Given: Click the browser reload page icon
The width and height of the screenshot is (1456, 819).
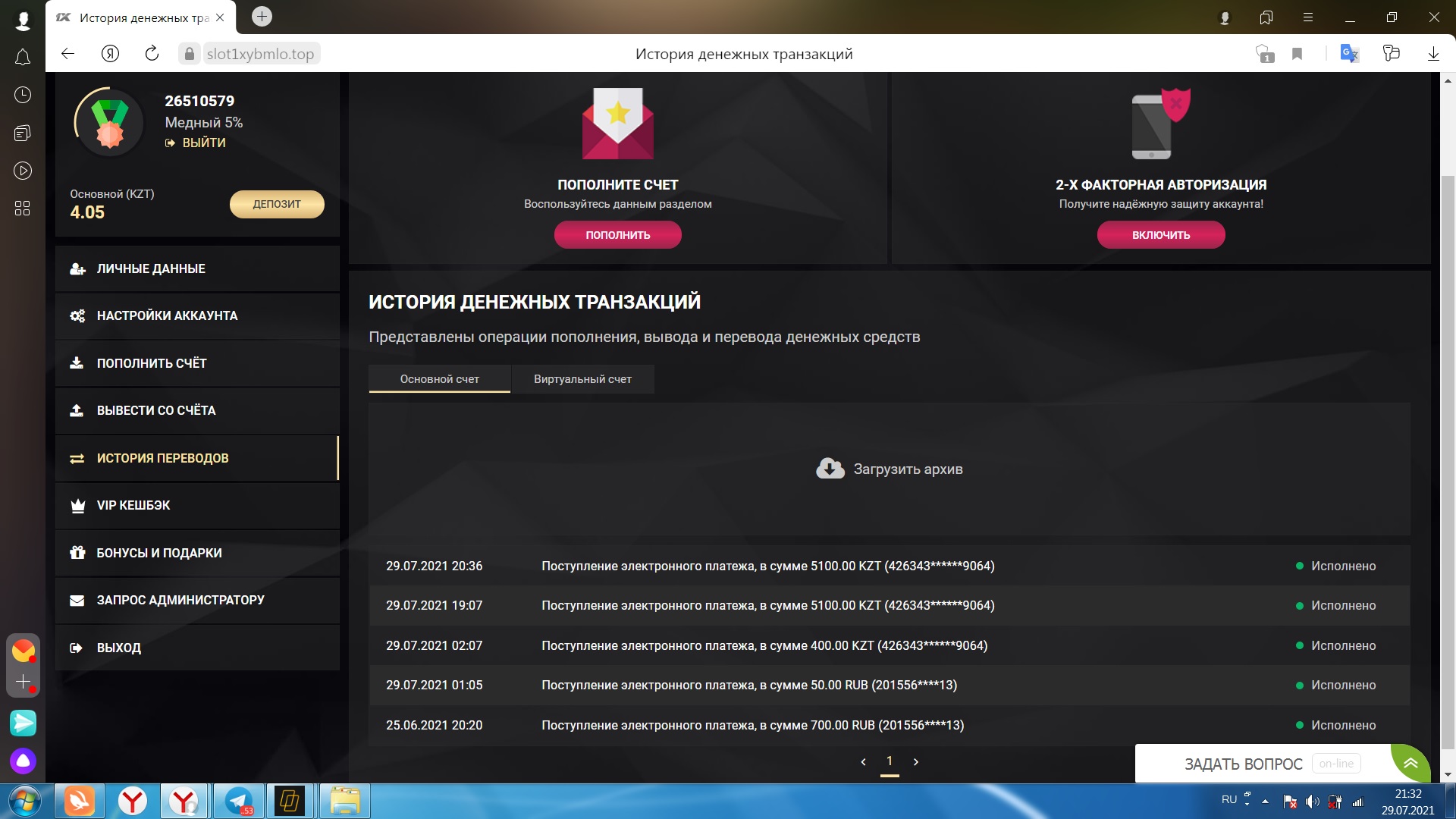Looking at the screenshot, I should [152, 53].
